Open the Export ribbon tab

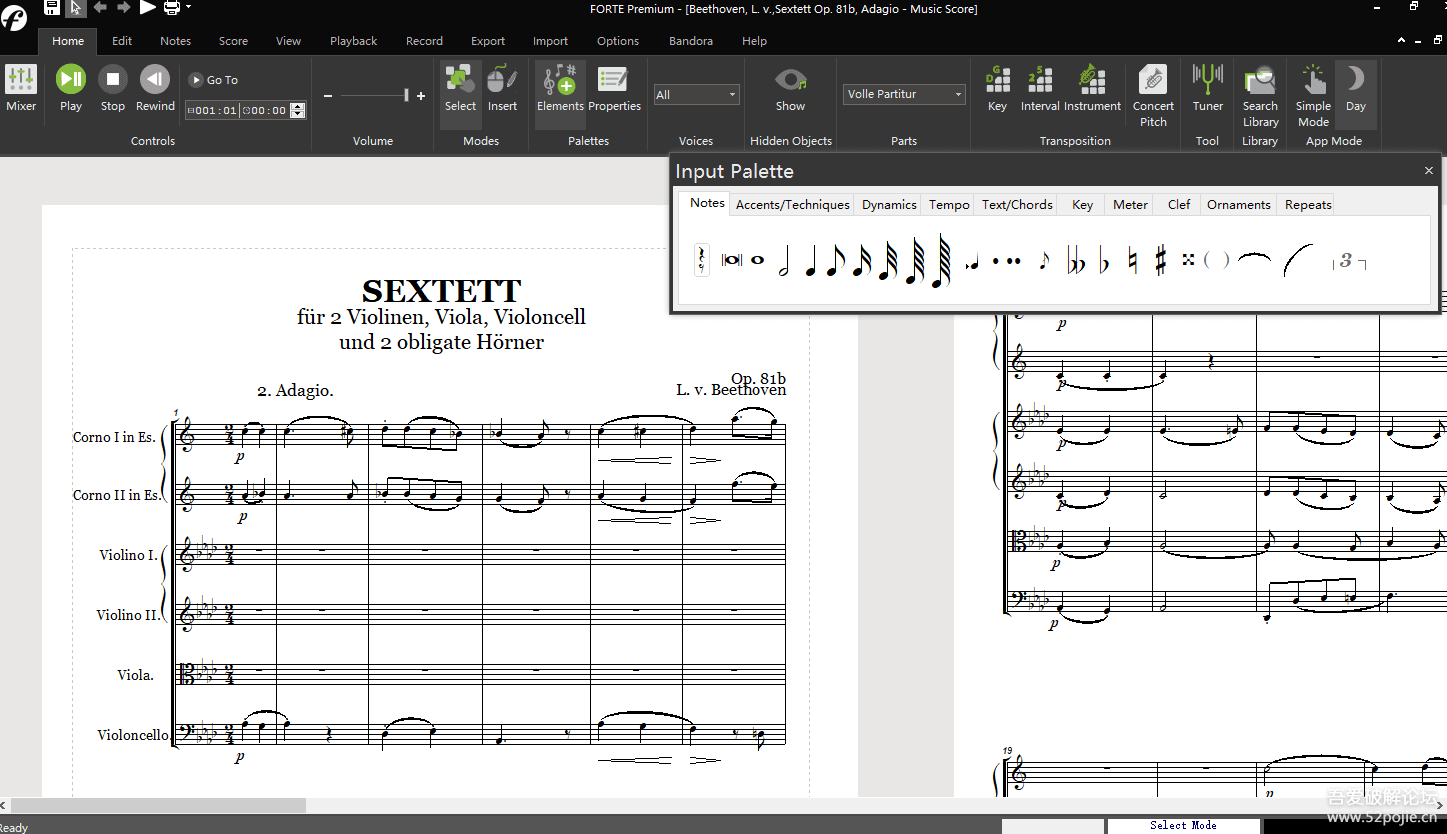[x=488, y=41]
